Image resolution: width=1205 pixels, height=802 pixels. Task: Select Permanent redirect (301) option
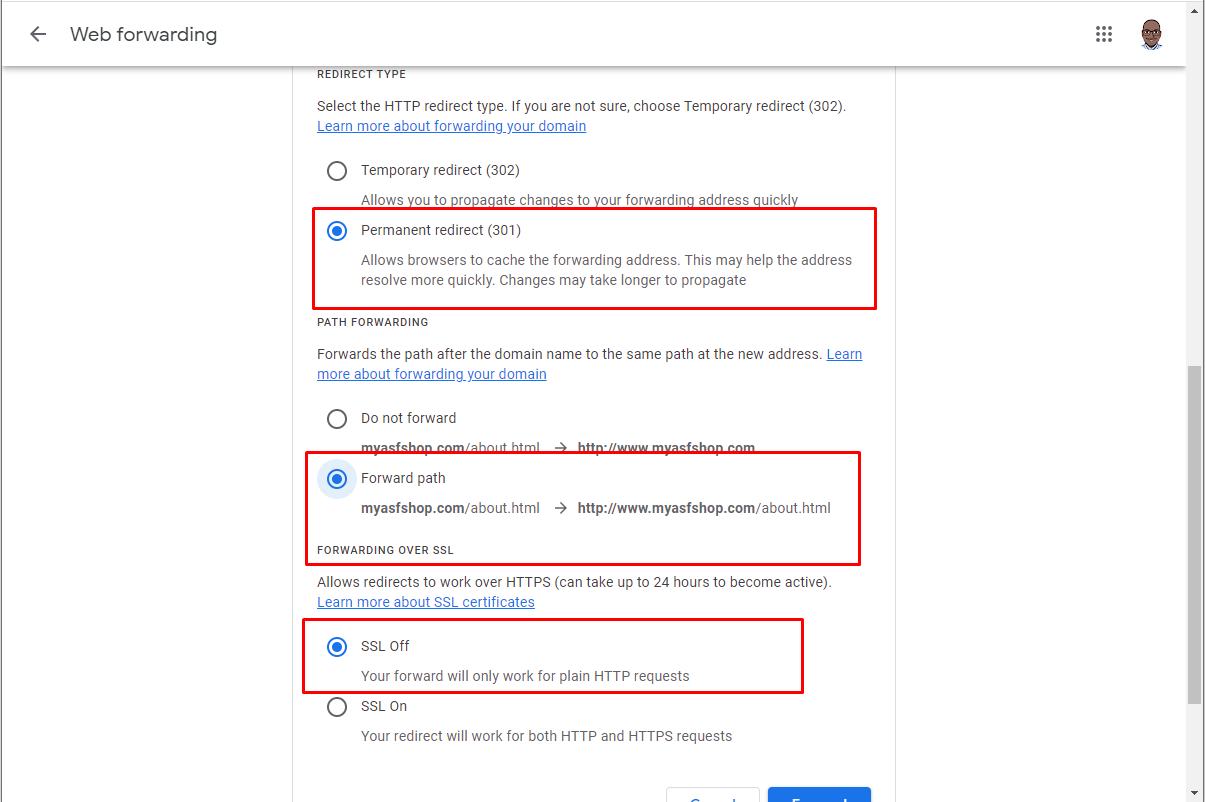337,231
